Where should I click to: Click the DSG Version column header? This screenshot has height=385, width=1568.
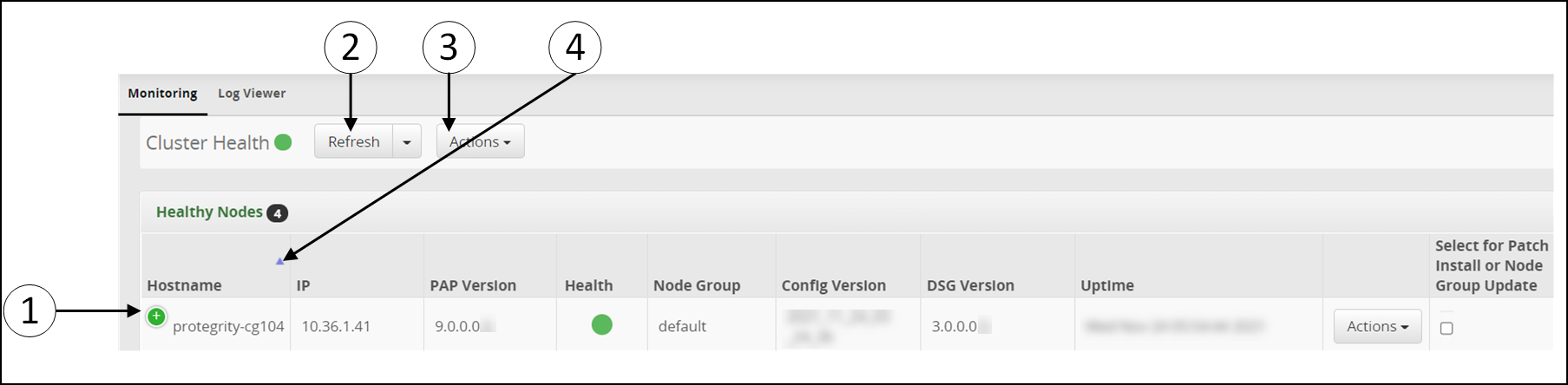[x=970, y=285]
